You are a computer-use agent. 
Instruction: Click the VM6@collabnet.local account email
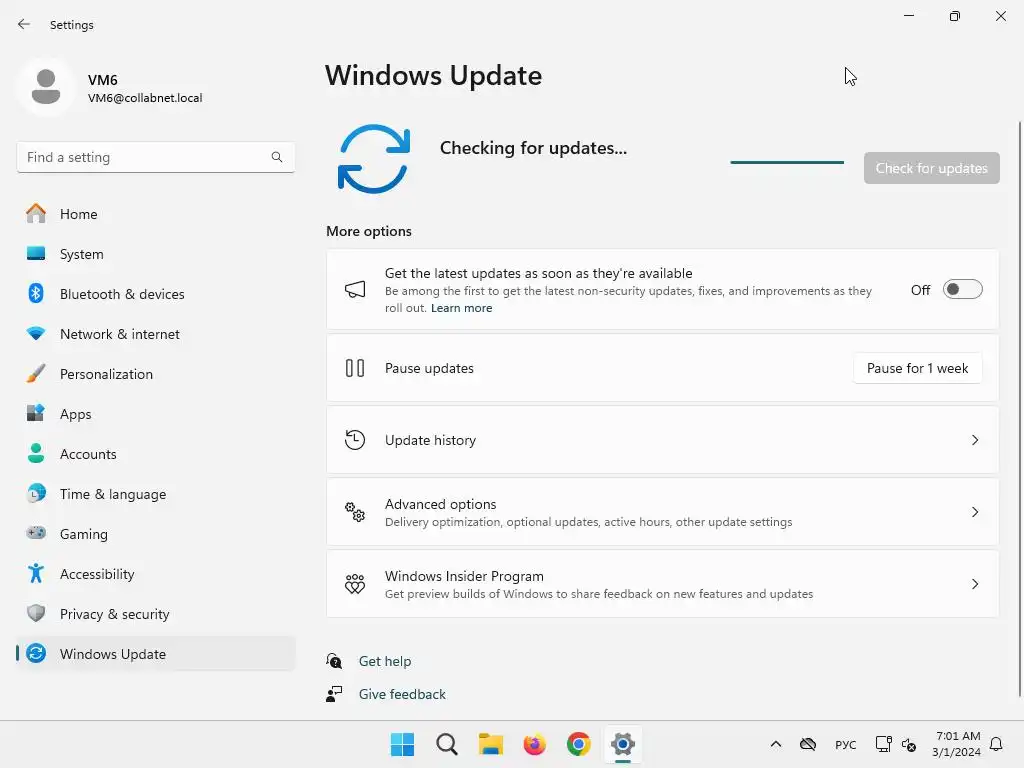[145, 98]
